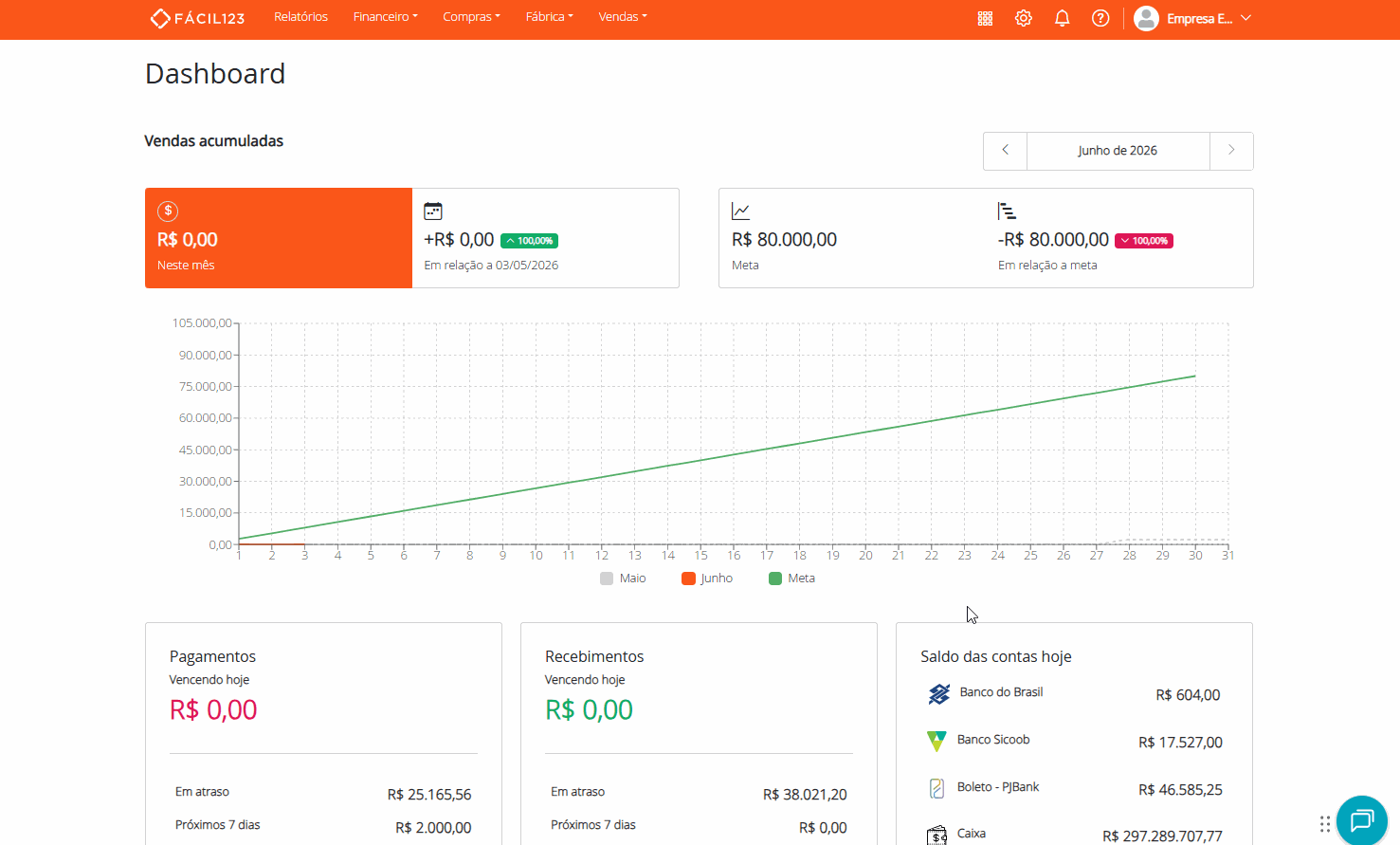Expand the Empresa account dropdown arrow
The image size is (1400, 845).
point(1245,18)
